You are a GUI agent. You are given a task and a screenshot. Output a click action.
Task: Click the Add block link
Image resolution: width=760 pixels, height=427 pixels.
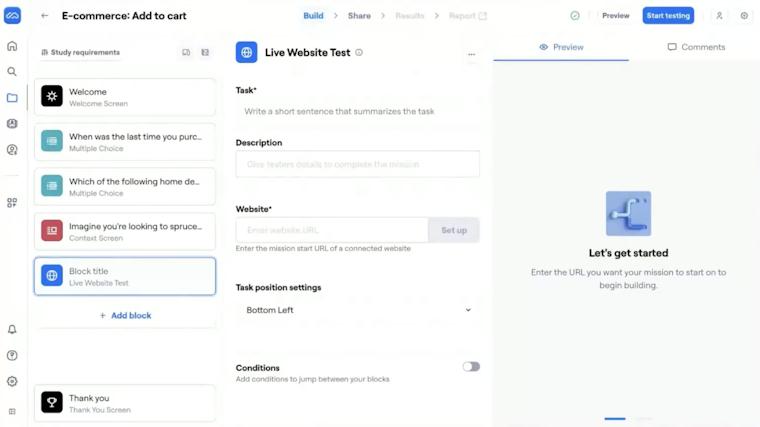click(x=125, y=316)
